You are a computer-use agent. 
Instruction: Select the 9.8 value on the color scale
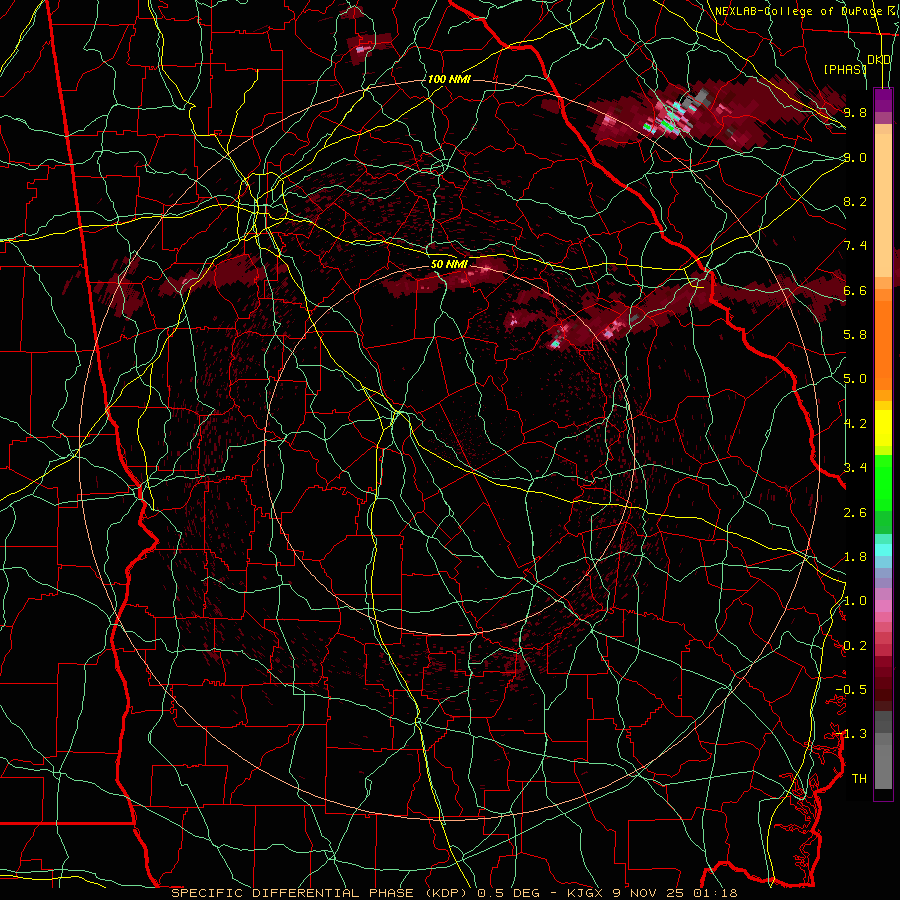click(x=855, y=113)
